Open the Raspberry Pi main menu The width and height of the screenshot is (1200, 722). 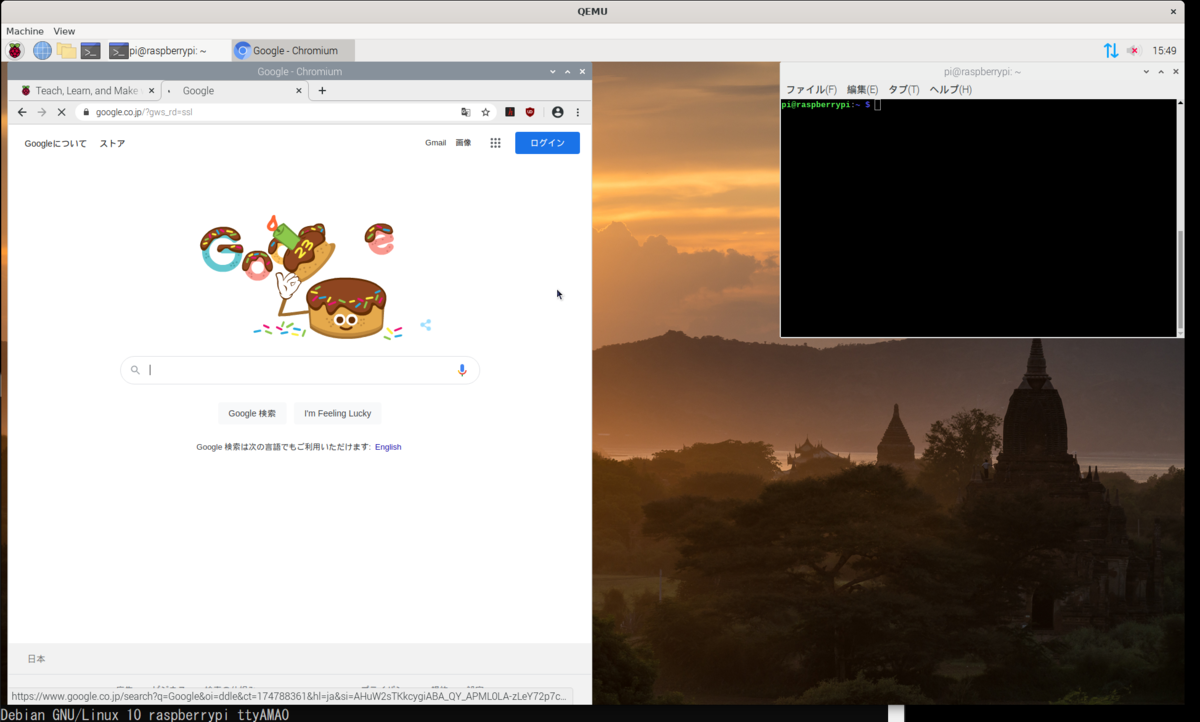tap(15, 50)
